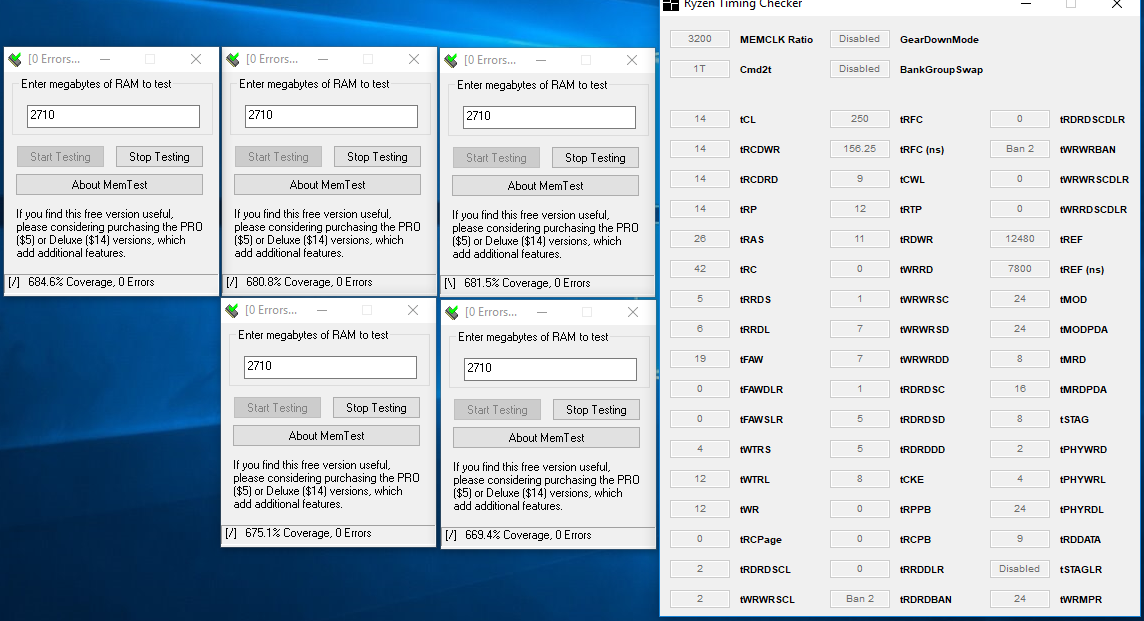
Task: Open About MemTest in the 684.6% coverage window
Action: coord(109,185)
